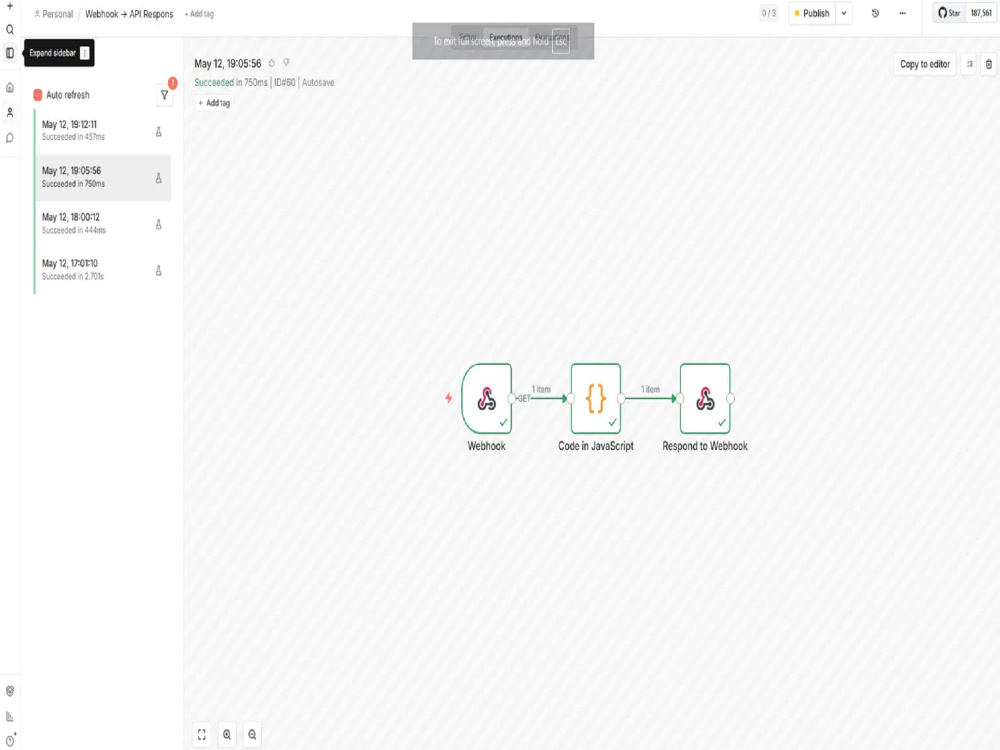Screen dimensions: 1000x750
Task: Open the Personal project breadcrumb
Action: pos(54,14)
